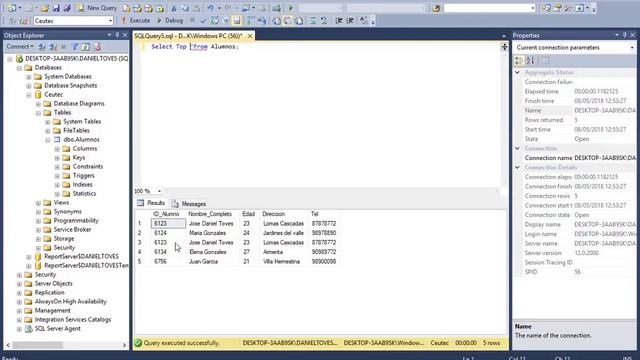
Task: Click the Database Engine Query icon
Action: coord(127,8)
